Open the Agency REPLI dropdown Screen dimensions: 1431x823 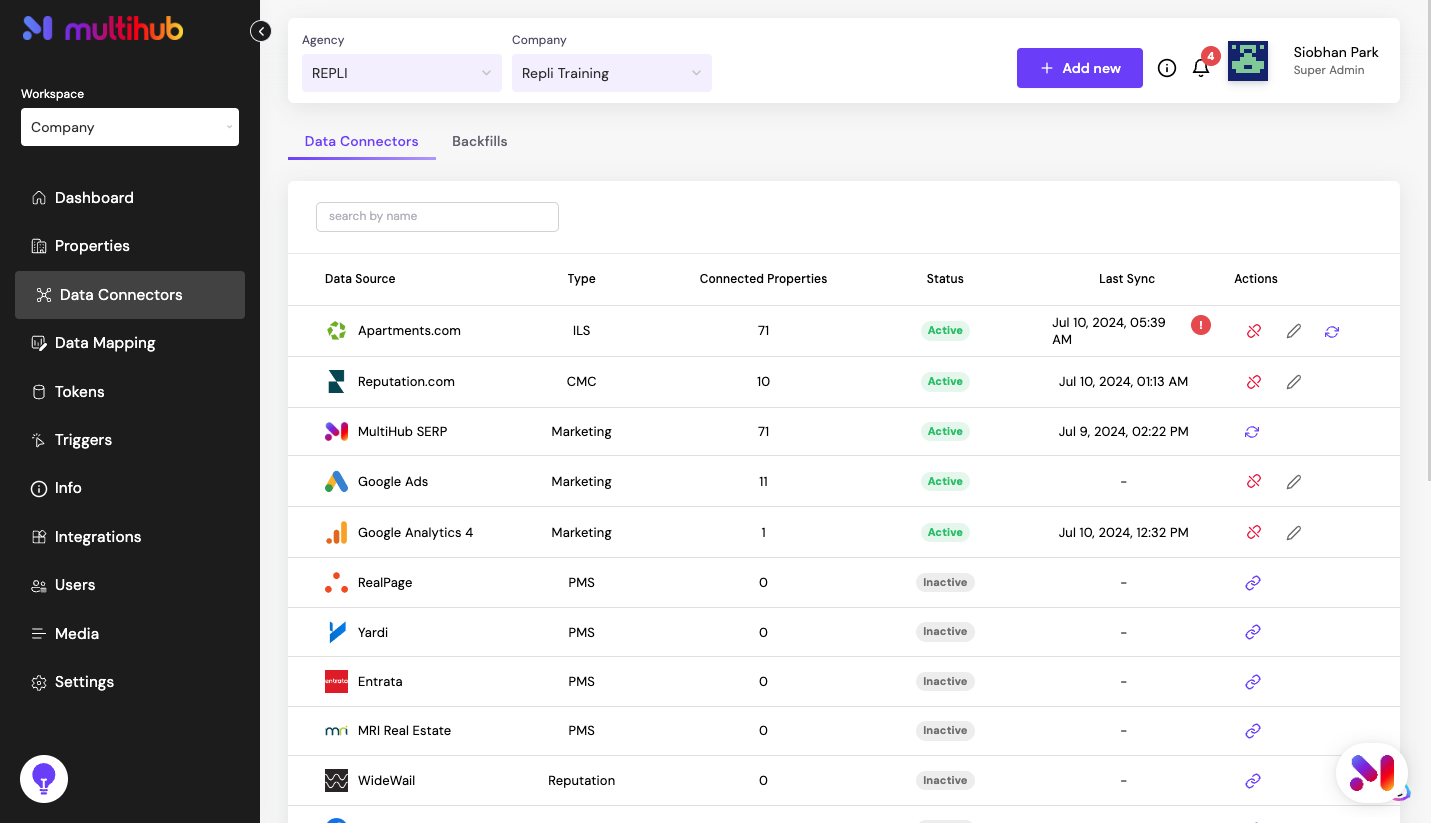(402, 73)
